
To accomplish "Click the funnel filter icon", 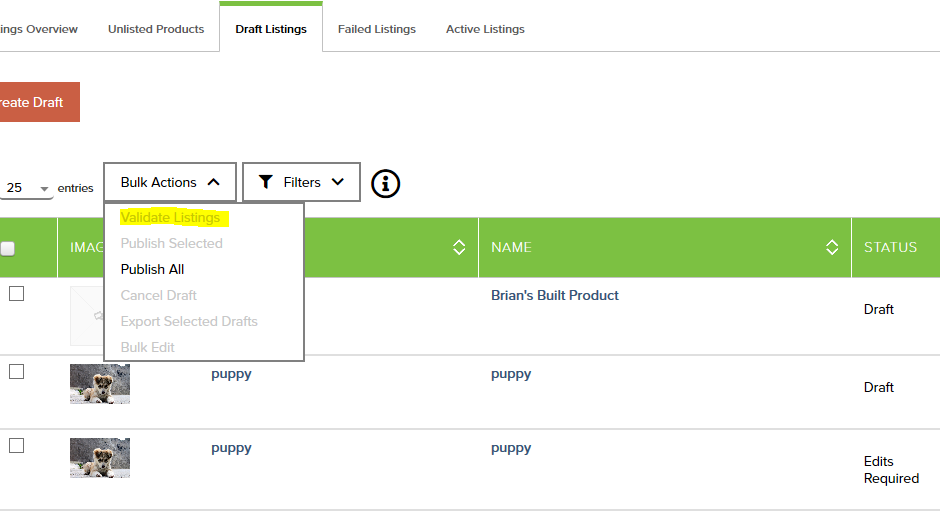I will click(266, 182).
